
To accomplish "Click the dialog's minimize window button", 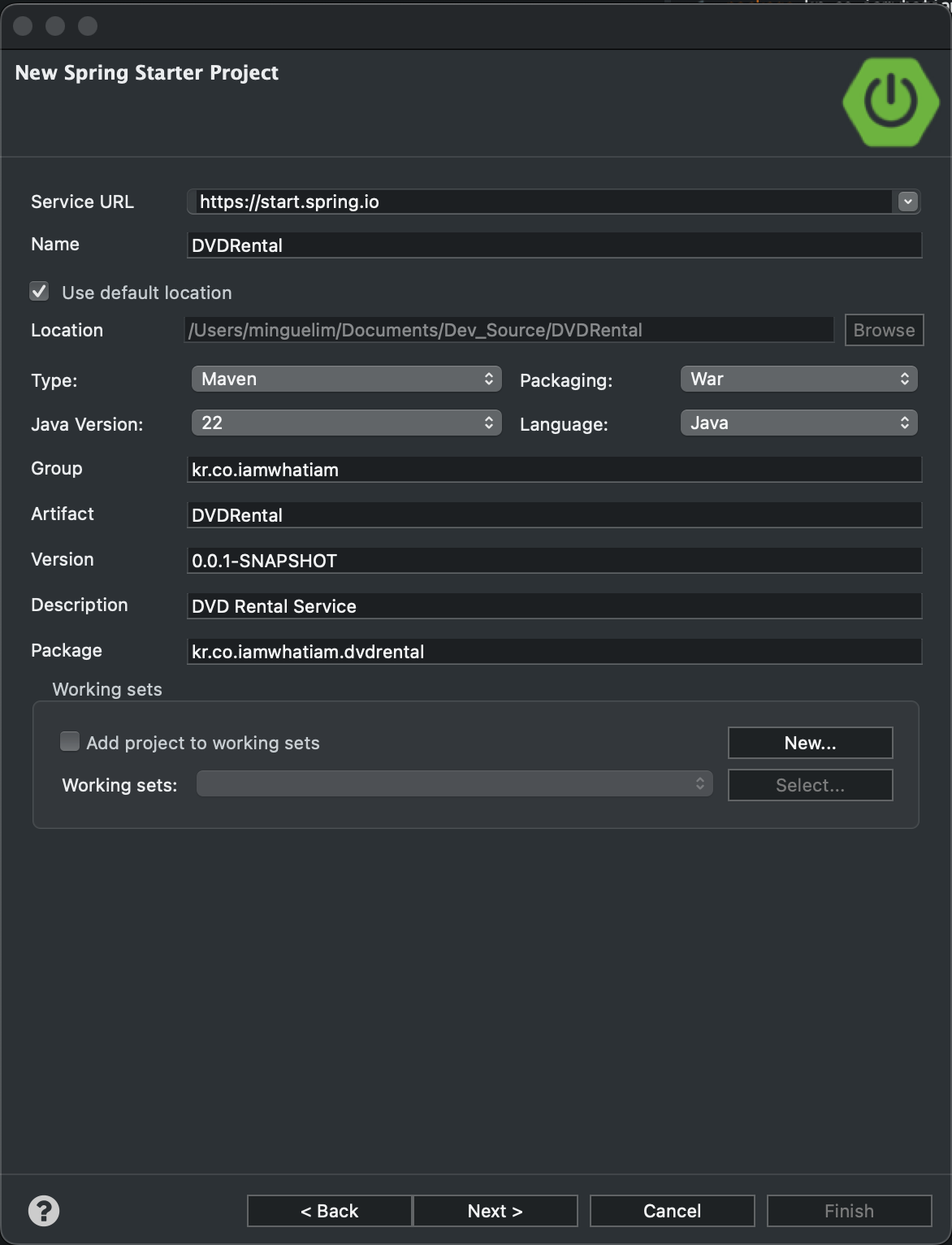I will (55, 26).
